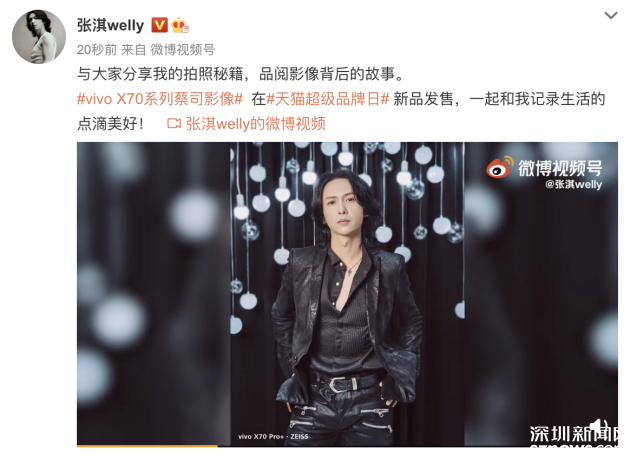Click the @张淇welly watermark on video
Screen dimensions: 630x456
pos(573,184)
